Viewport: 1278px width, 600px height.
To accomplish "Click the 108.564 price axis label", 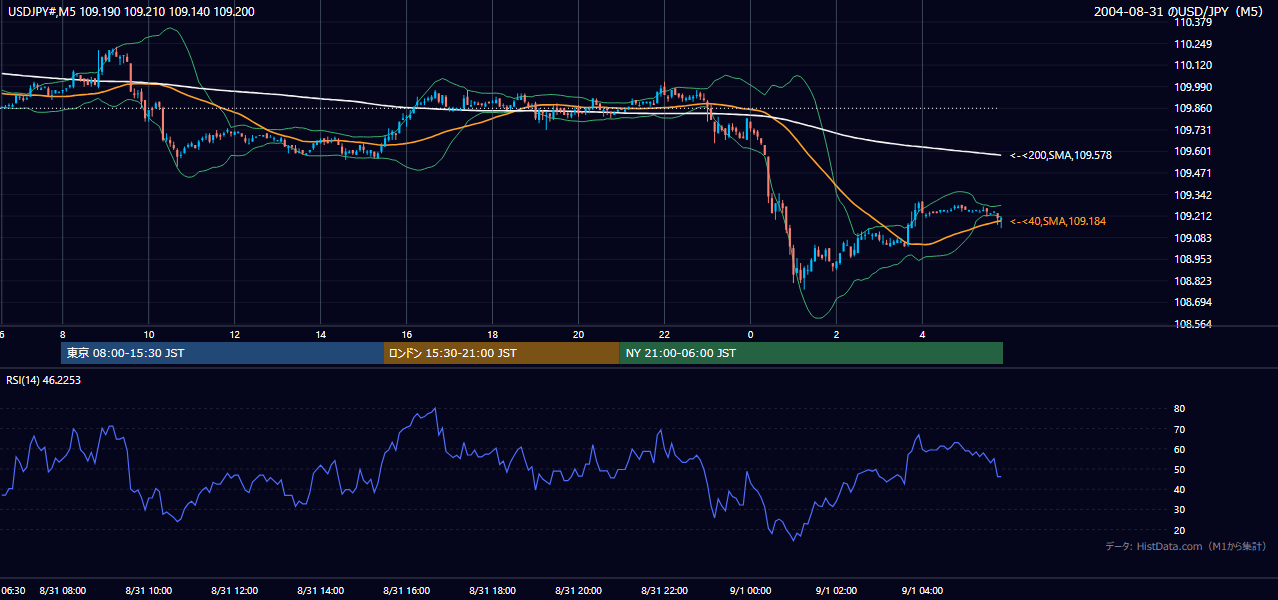I will click(1192, 323).
